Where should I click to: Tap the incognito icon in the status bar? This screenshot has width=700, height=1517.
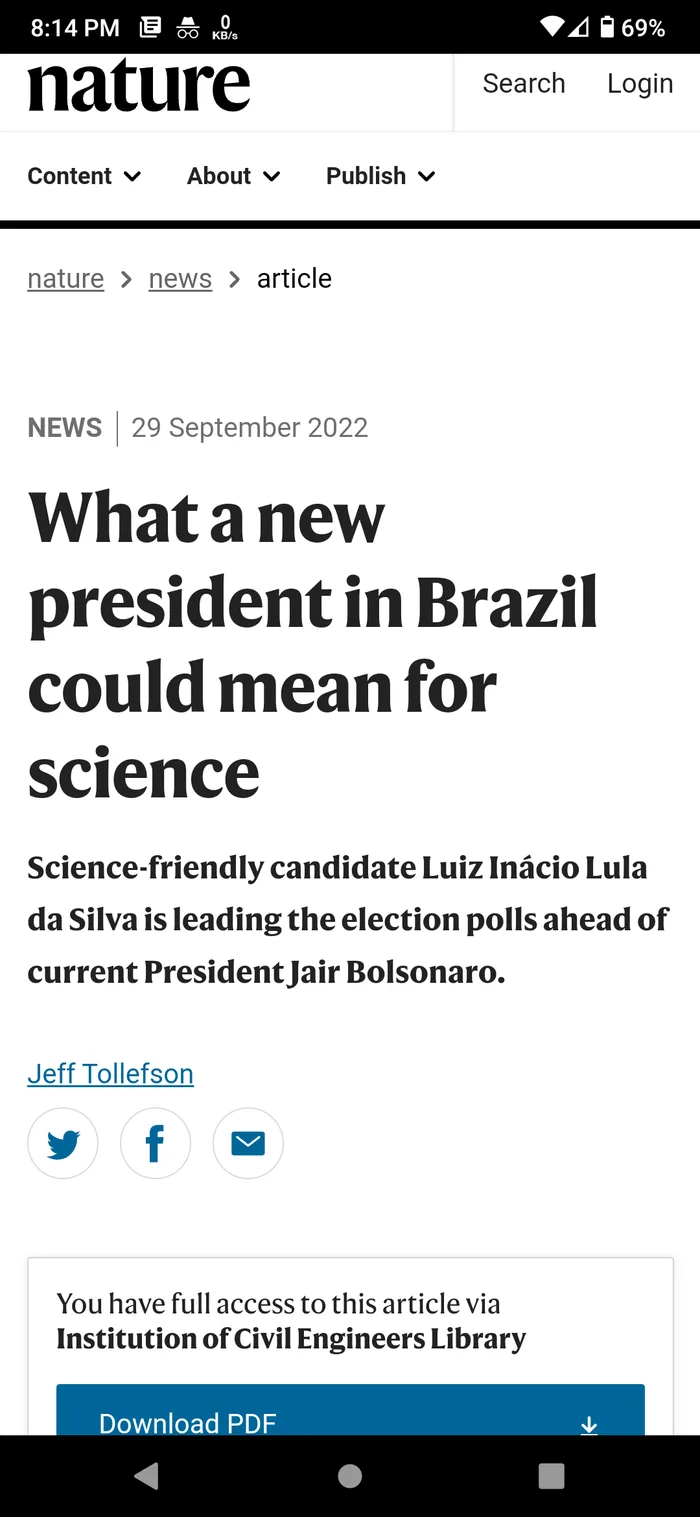188,28
